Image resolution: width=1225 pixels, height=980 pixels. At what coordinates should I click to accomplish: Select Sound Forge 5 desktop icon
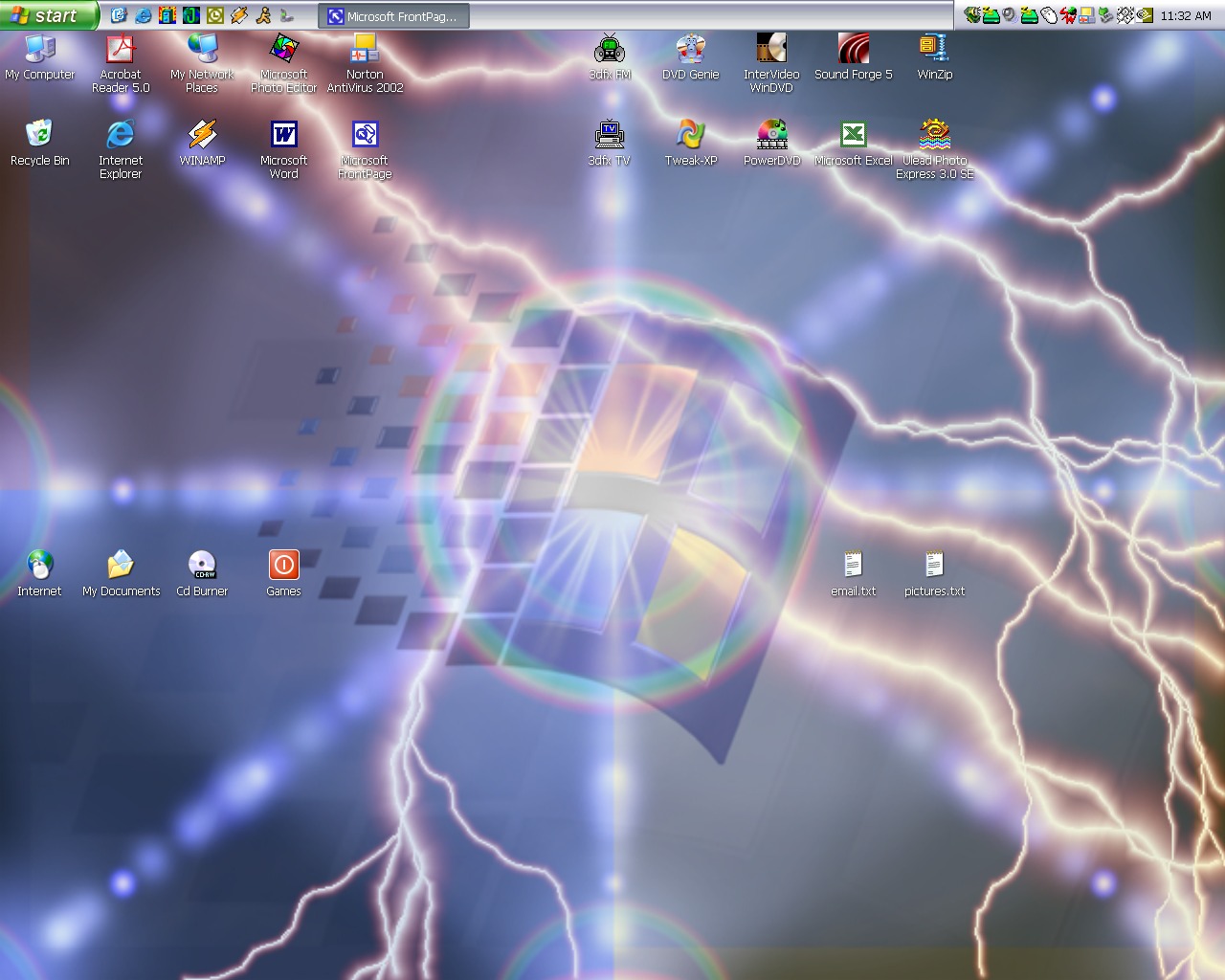[x=854, y=57]
